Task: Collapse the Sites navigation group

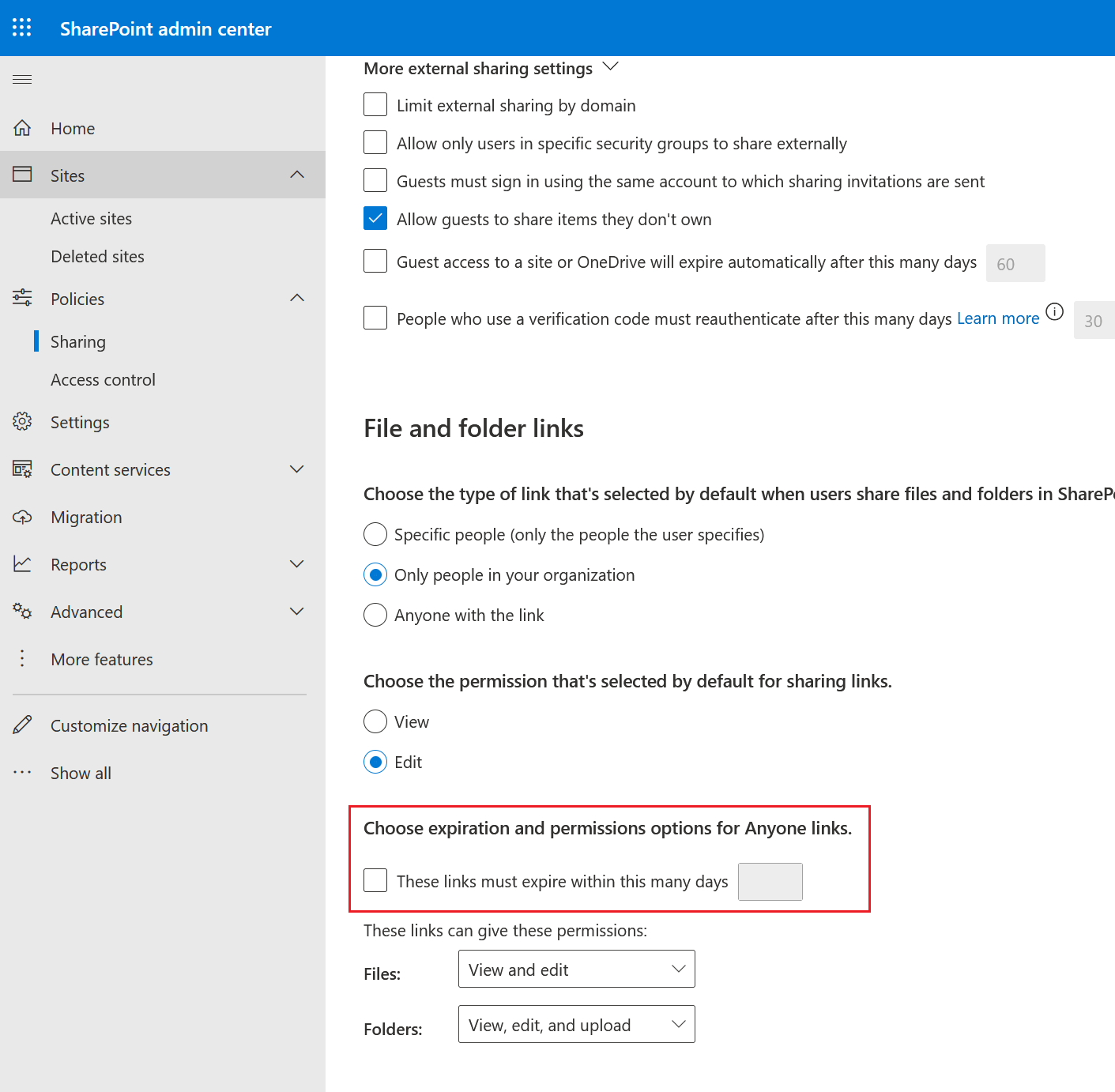Action: (x=297, y=175)
